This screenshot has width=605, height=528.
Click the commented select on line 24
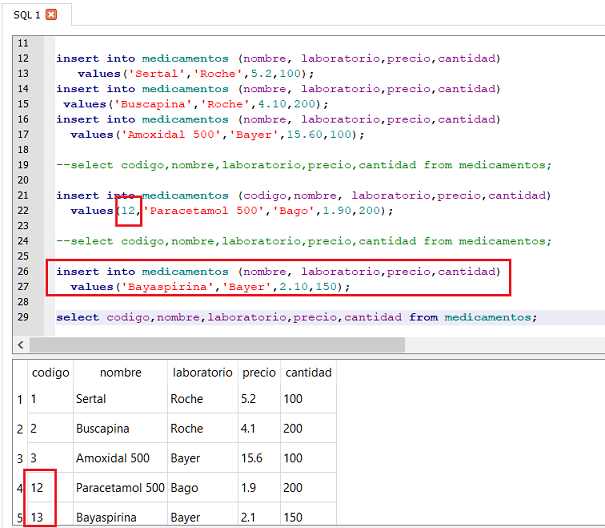click(x=304, y=241)
